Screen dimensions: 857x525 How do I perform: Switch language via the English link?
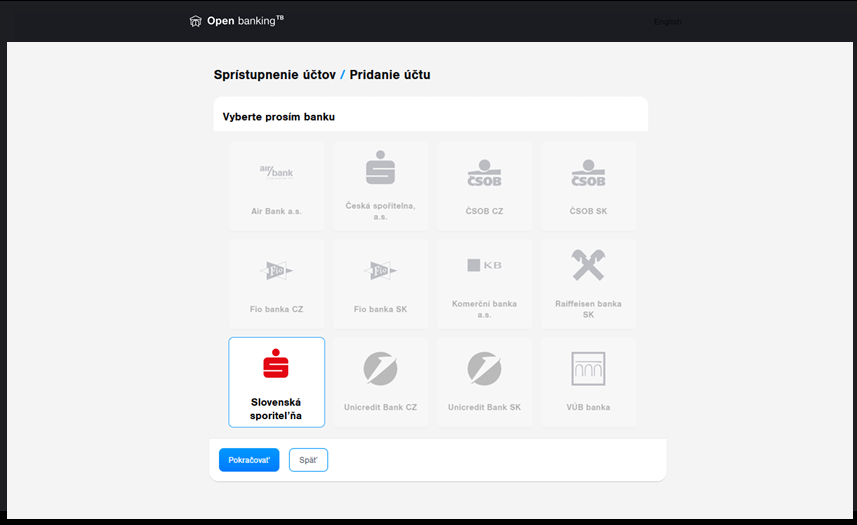[667, 22]
